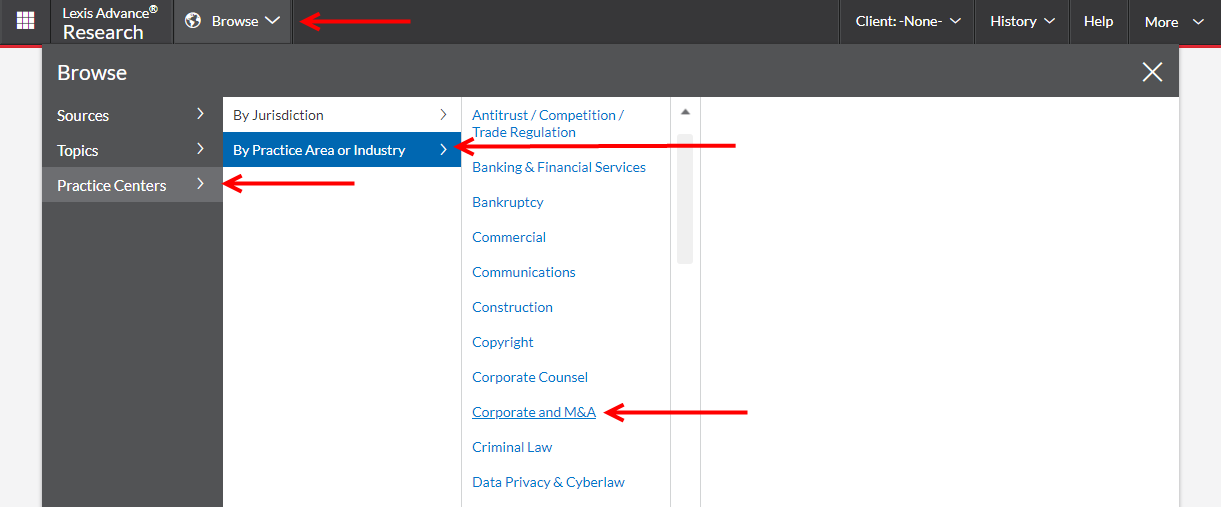The width and height of the screenshot is (1221, 507).
Task: Open Corporate and M&A link
Action: pyautogui.click(x=534, y=412)
